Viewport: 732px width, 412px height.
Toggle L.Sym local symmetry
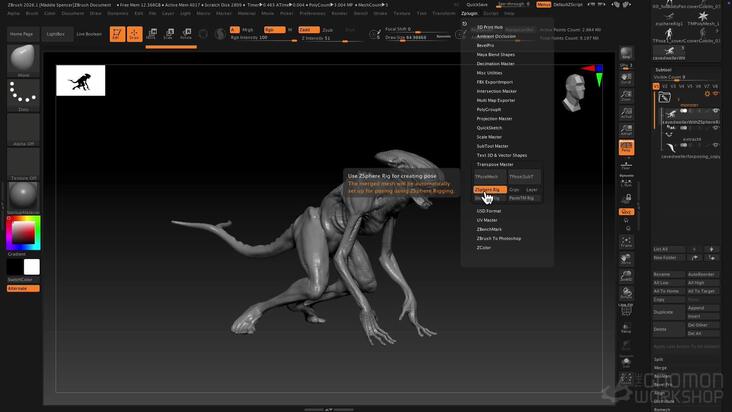pyautogui.click(x=626, y=182)
